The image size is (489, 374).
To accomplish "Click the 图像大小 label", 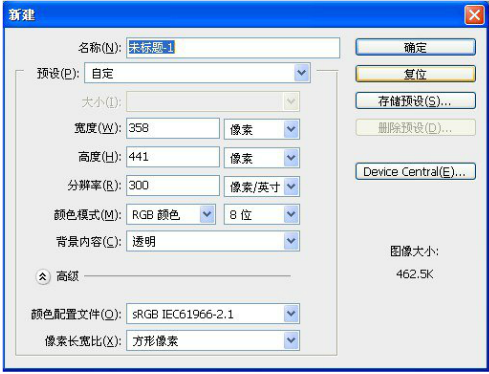I will [x=415, y=251].
